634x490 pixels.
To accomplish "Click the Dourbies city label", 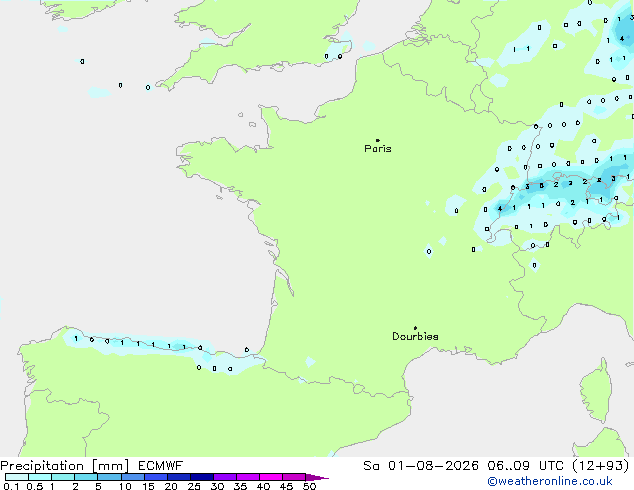I will (x=415, y=336).
